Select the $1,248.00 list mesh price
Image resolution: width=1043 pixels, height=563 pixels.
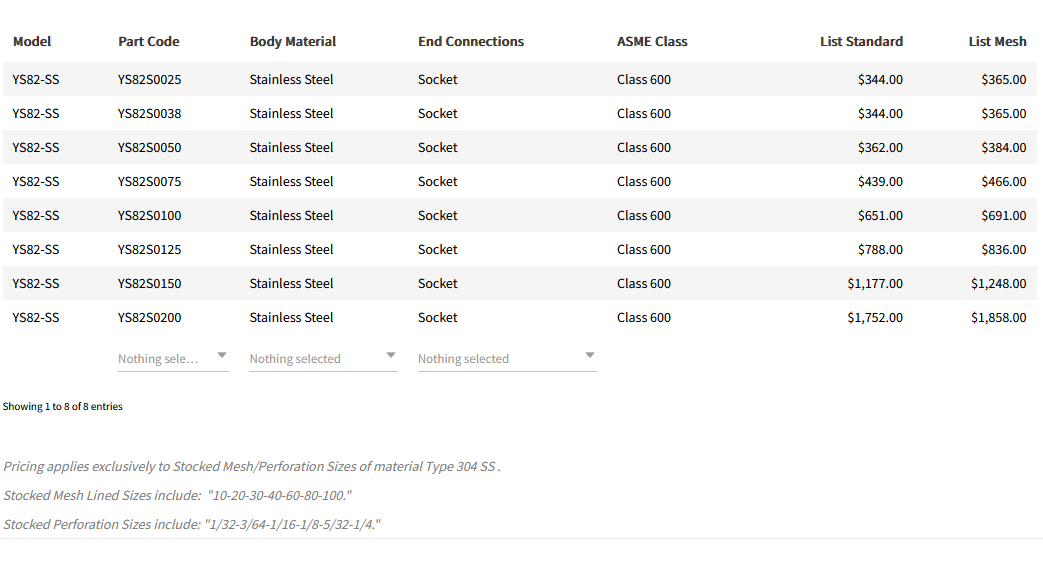[998, 284]
